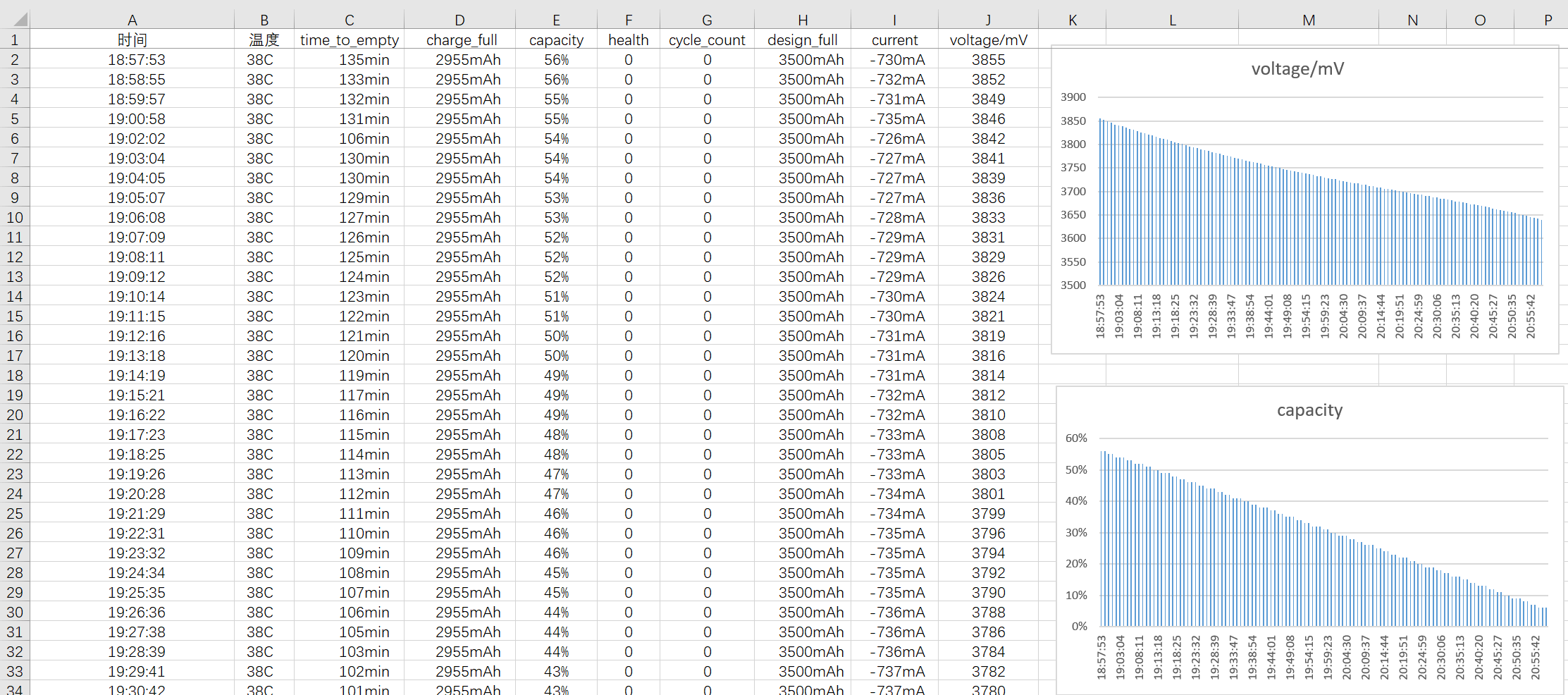Select the time cell 19:15:21
This screenshot has height=695, width=1568.
click(x=136, y=395)
